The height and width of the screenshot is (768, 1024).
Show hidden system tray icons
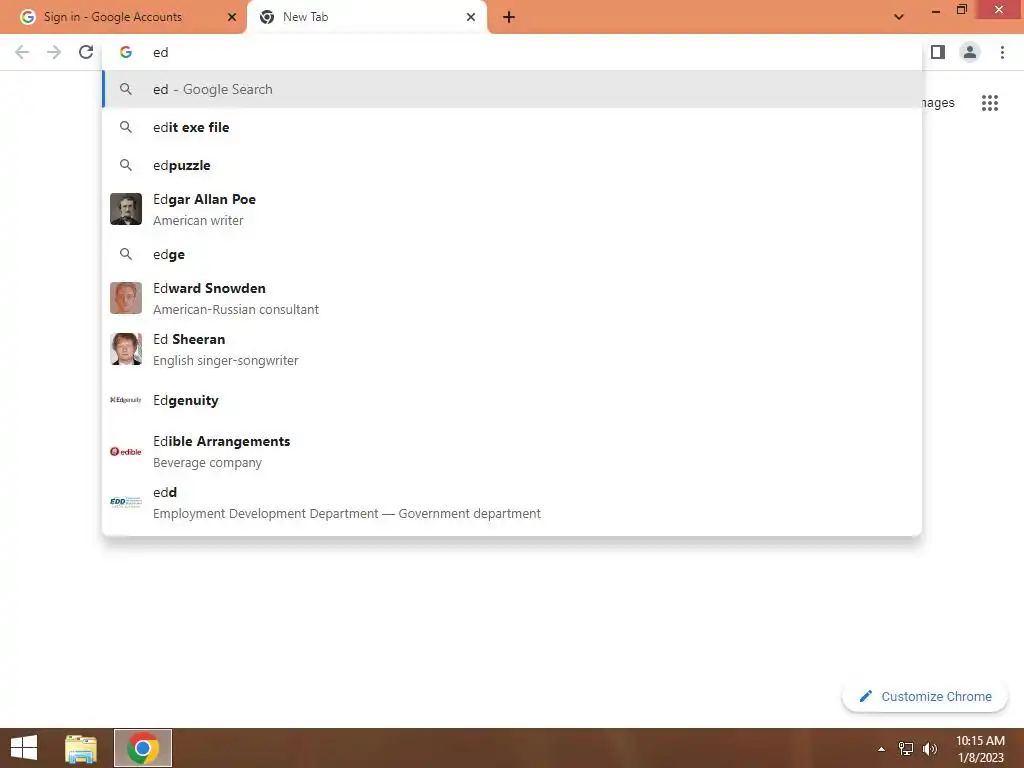click(882, 749)
